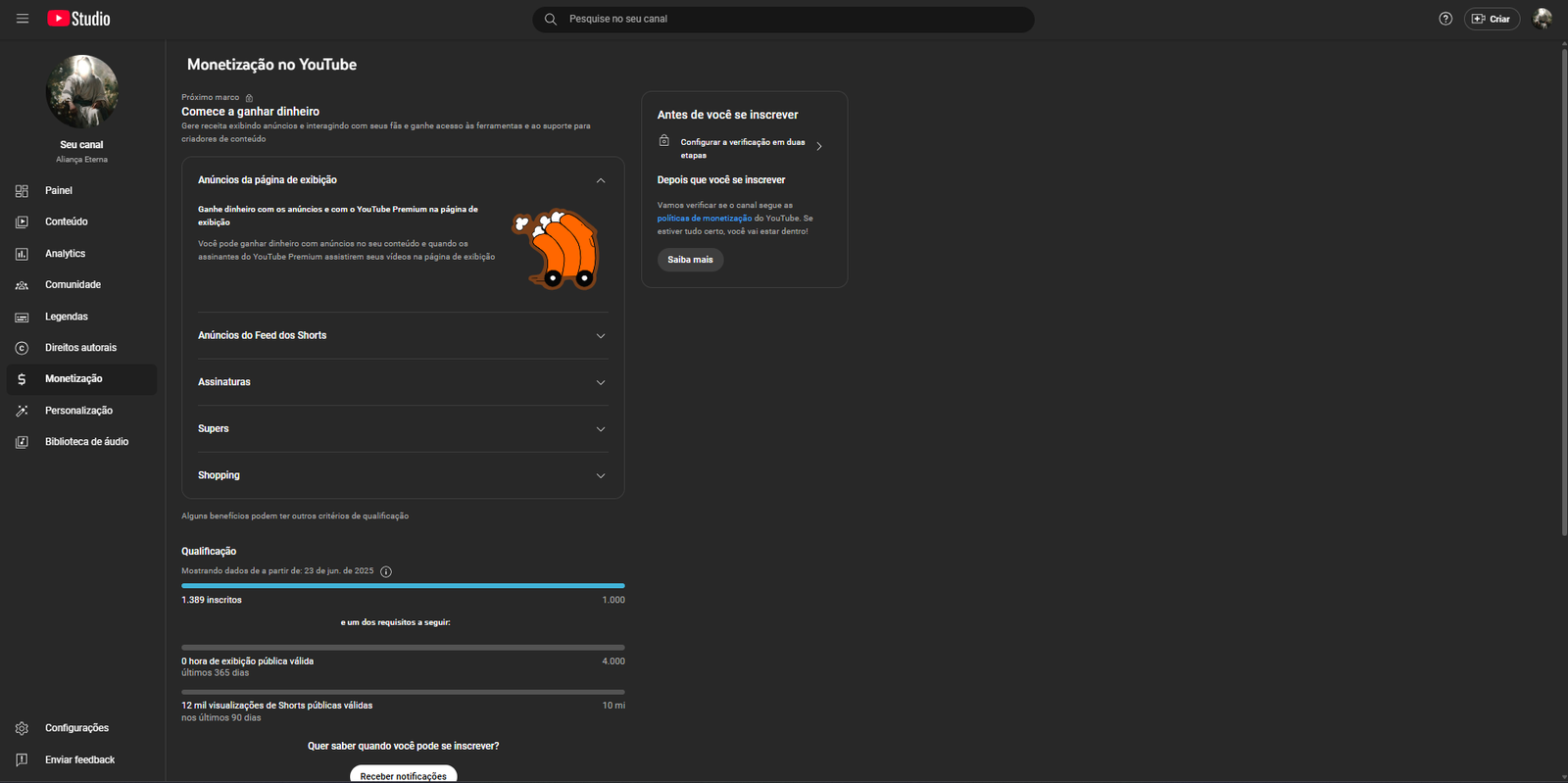Click the Criar button
1568x783 pixels.
(1492, 19)
